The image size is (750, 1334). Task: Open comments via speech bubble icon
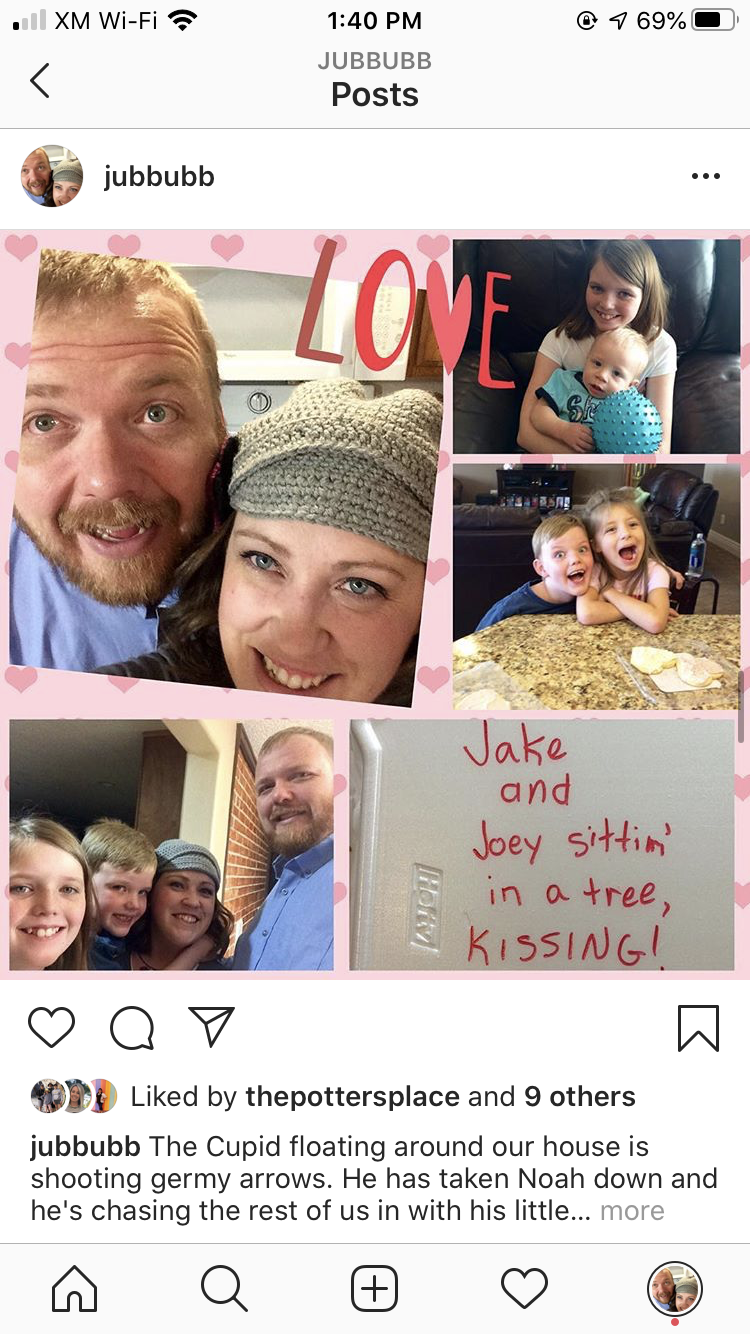point(132,1027)
